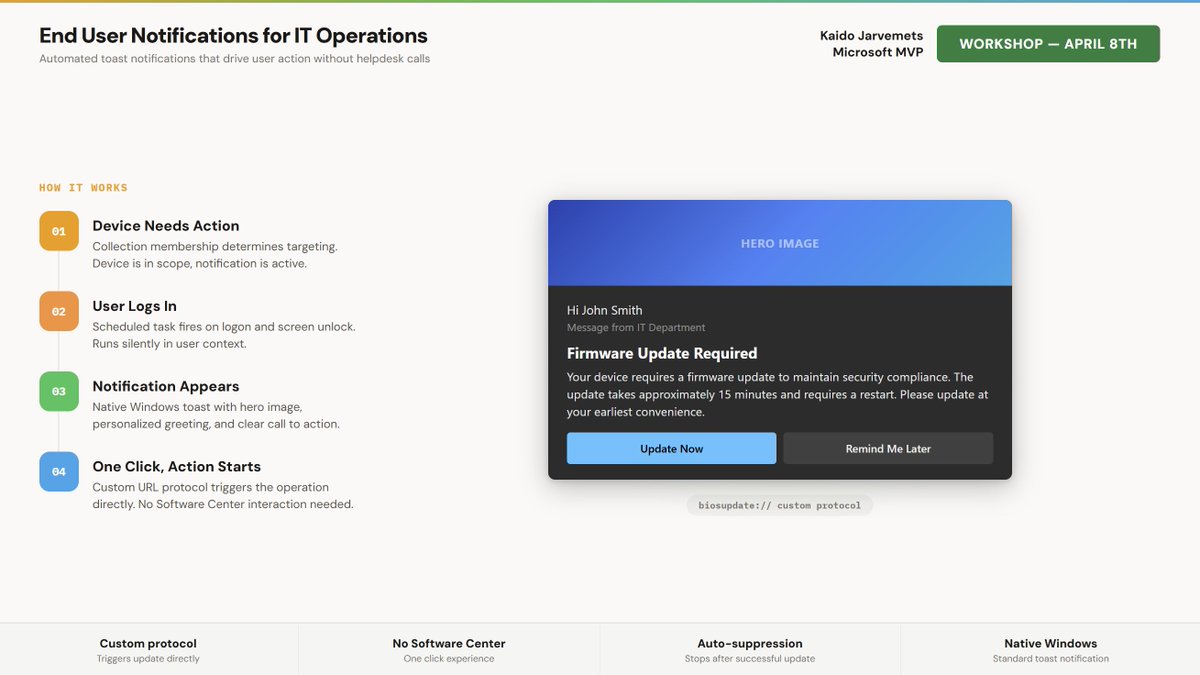The height and width of the screenshot is (675, 1200).
Task: Click the Kaido Jarvemets name
Action: 871,36
